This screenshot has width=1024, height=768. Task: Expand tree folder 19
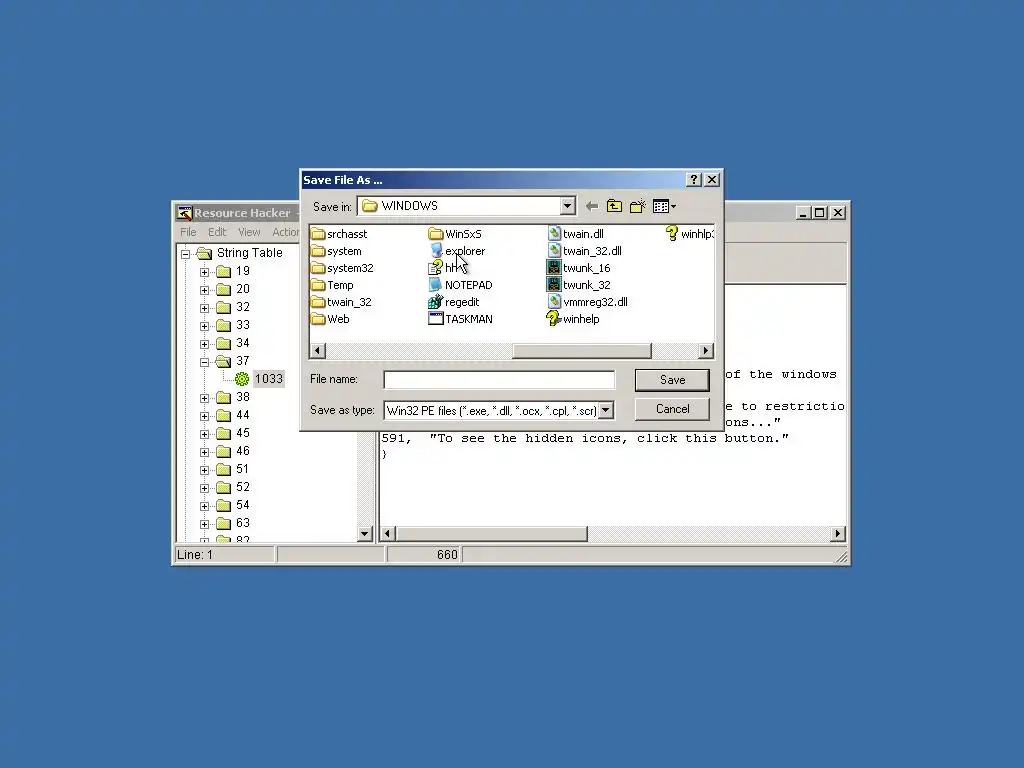(204, 272)
